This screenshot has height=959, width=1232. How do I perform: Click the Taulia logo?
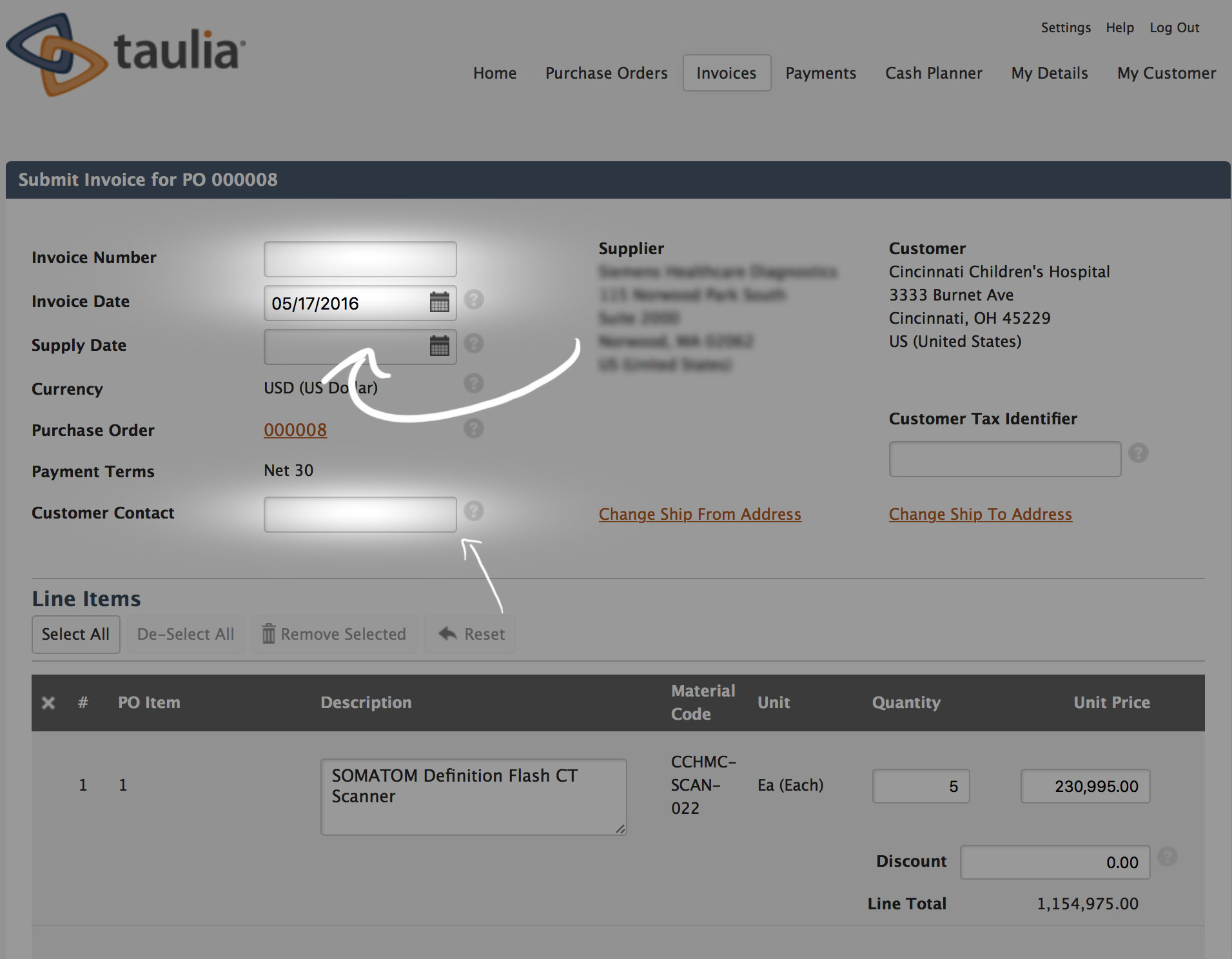pos(126,54)
